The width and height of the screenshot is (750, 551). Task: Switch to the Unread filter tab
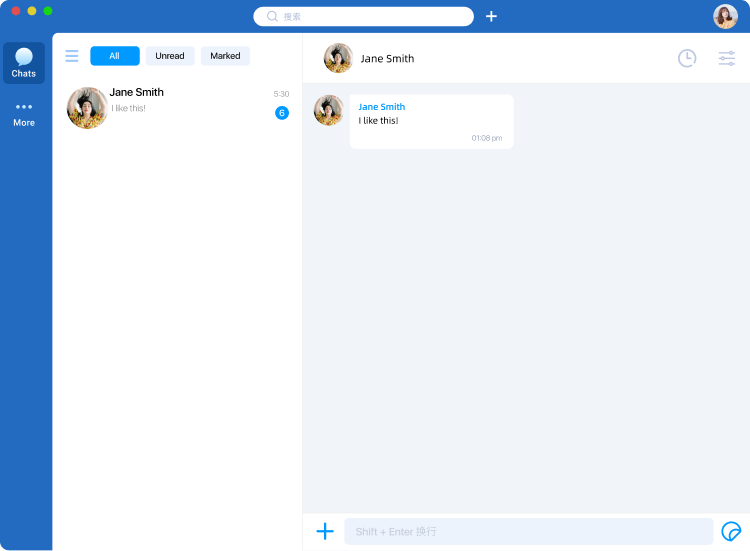point(170,56)
